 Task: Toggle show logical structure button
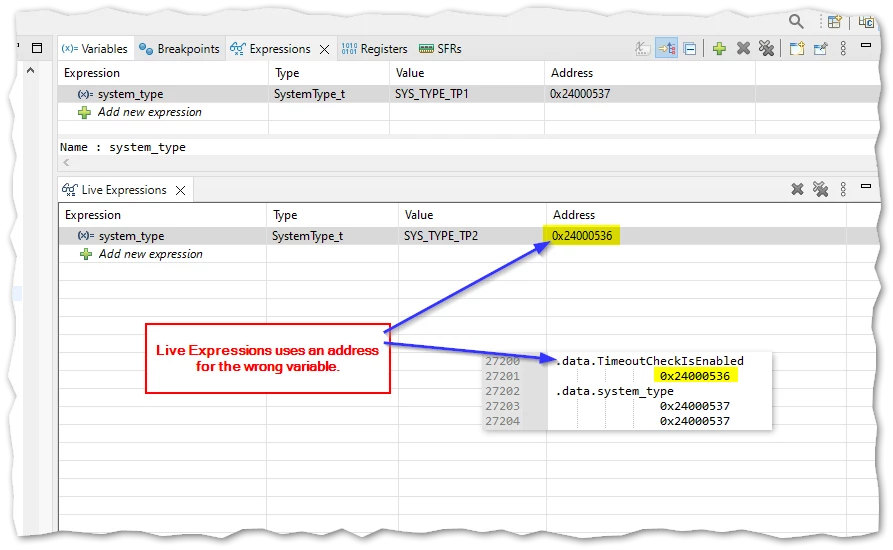click(667, 49)
